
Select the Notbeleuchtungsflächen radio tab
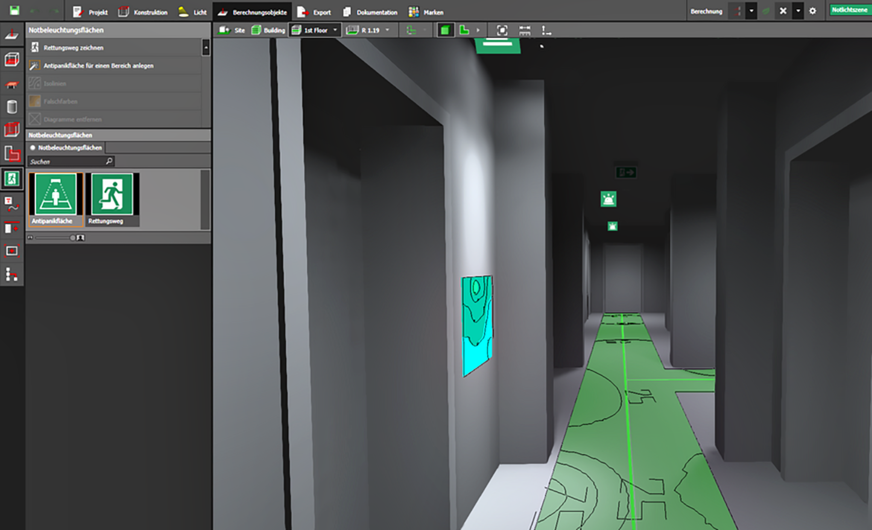point(67,147)
